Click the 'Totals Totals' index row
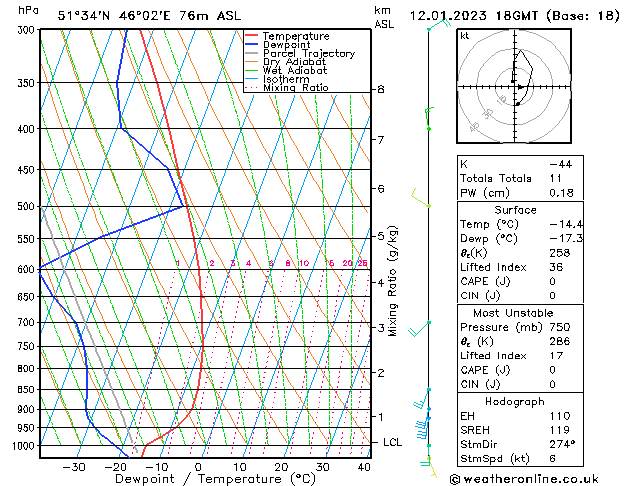Image resolution: width=629 pixels, height=486 pixels. pyautogui.click(x=520, y=178)
